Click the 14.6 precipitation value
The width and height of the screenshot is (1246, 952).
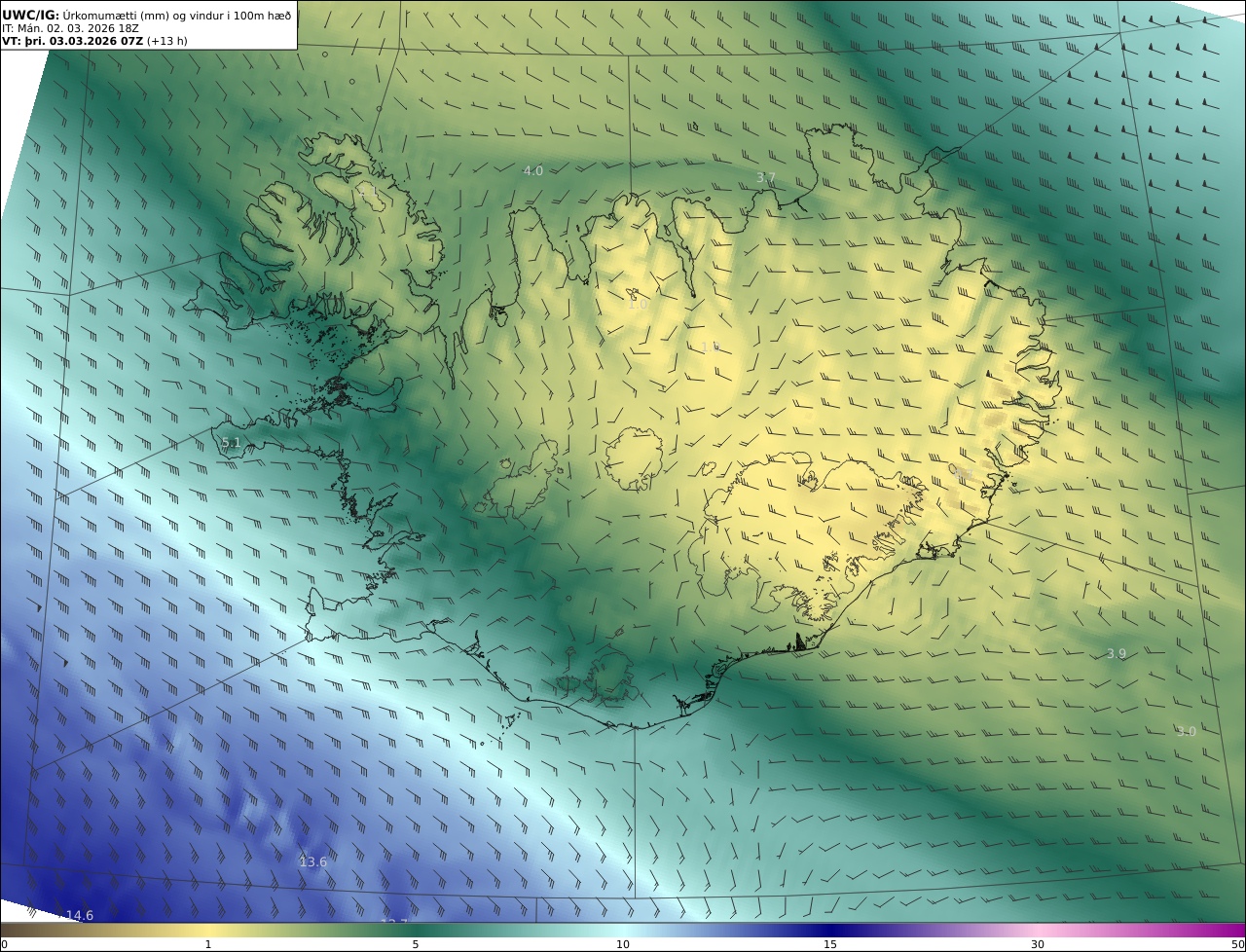click(80, 915)
